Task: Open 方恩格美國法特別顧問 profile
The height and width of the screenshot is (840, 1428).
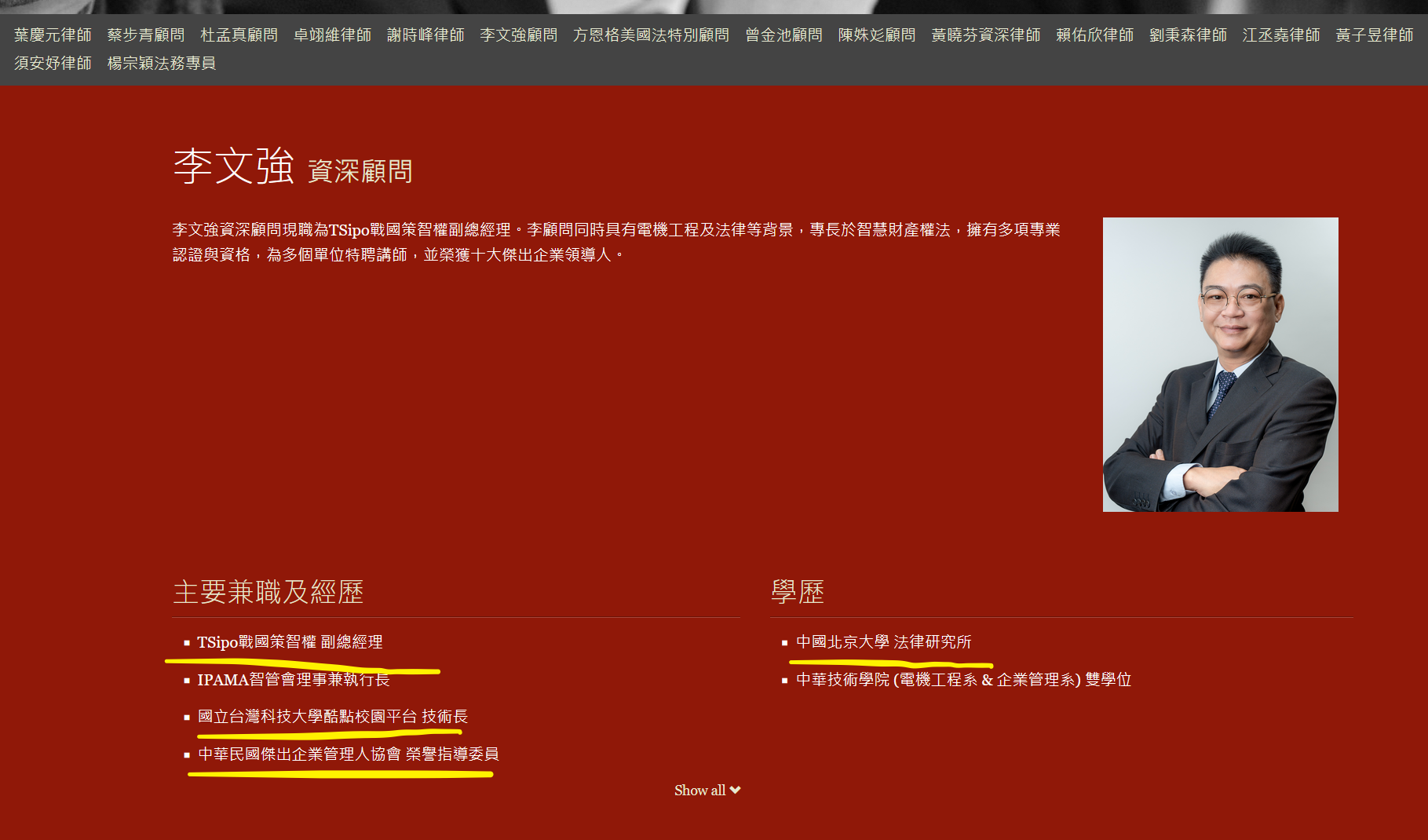Action: [652, 35]
